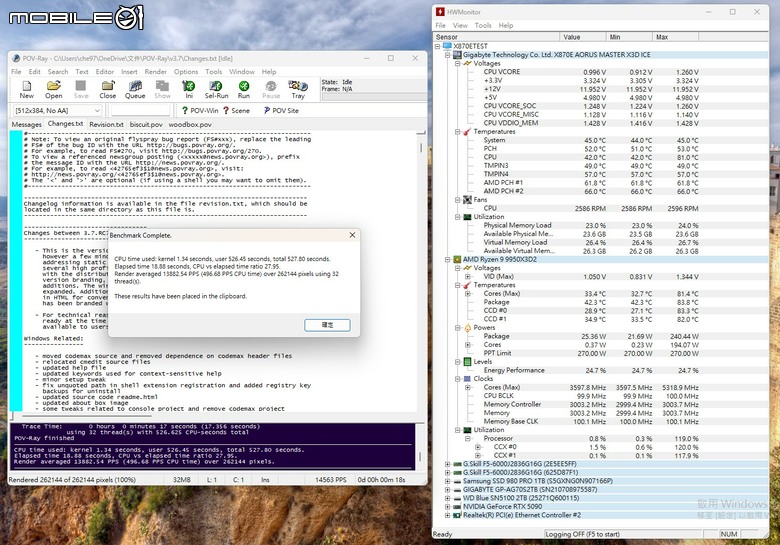The height and width of the screenshot is (545, 780).
Task: Click the Show render window icon
Action: [x=162, y=90]
